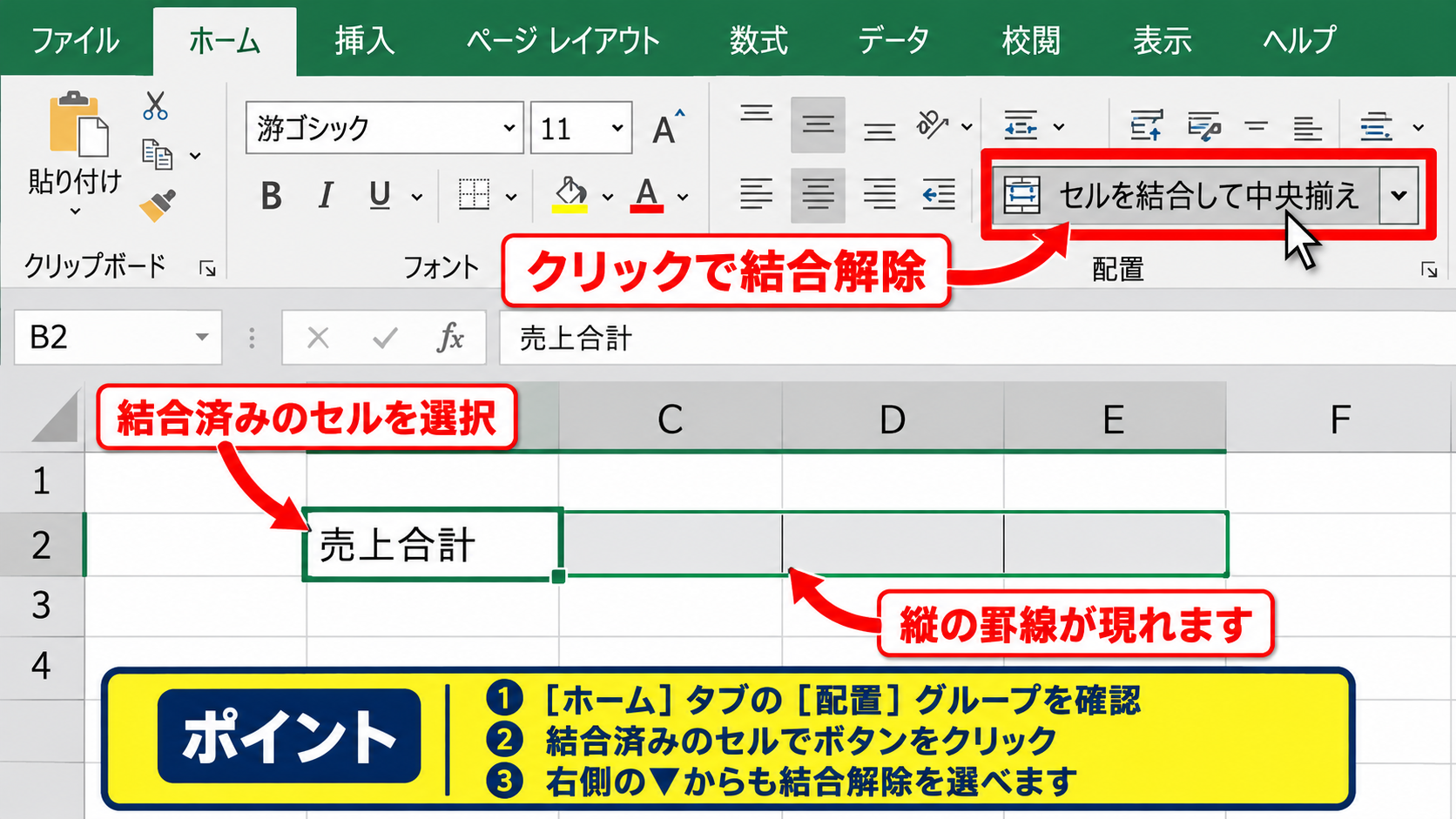Select row 3 header
This screenshot has height=819, width=1456.
[x=41, y=605]
